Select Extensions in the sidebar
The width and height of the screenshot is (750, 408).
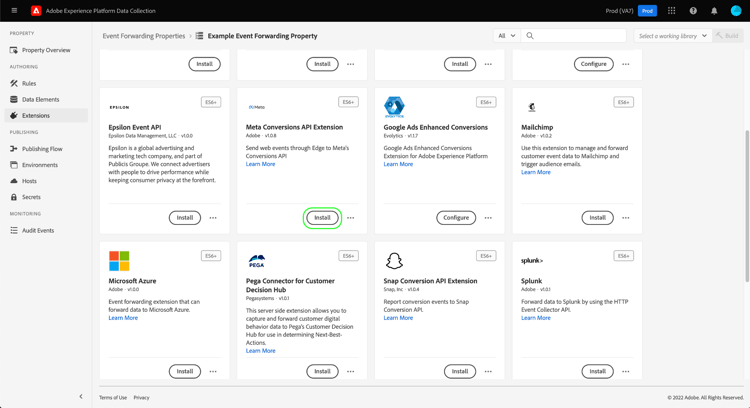(46, 115)
